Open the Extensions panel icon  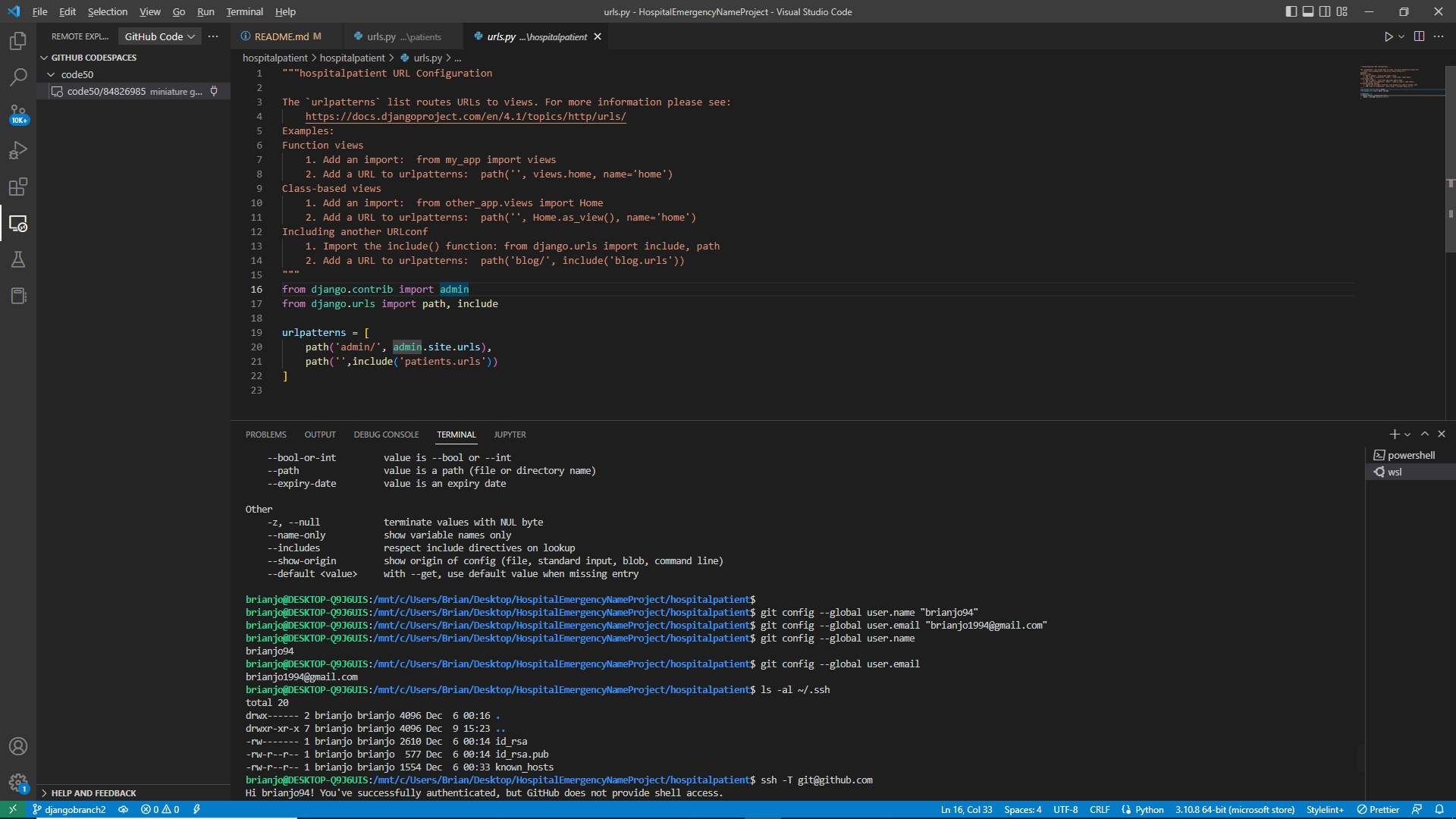[x=18, y=187]
